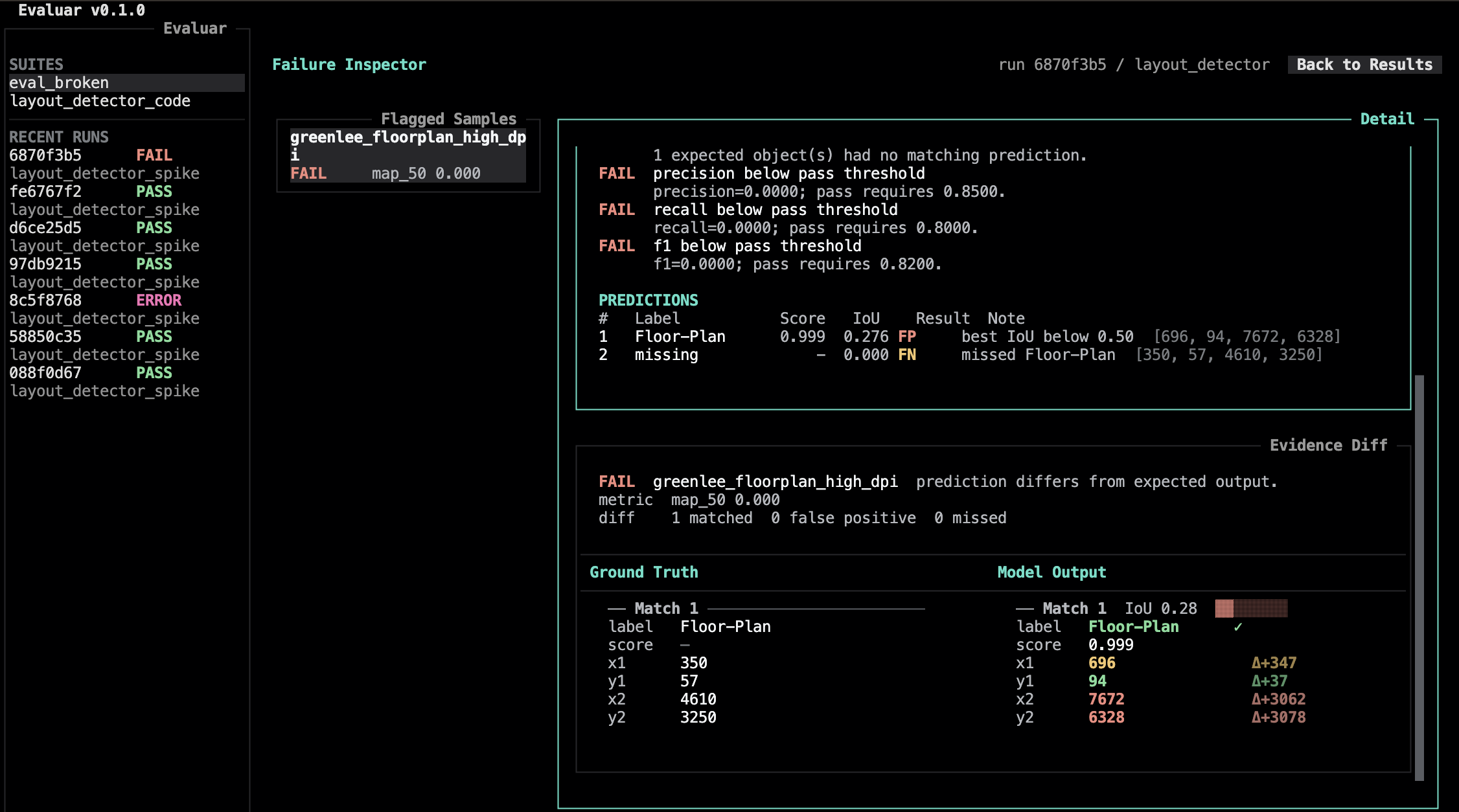Click the Ground Truth column header
The image size is (1459, 812).
(644, 572)
